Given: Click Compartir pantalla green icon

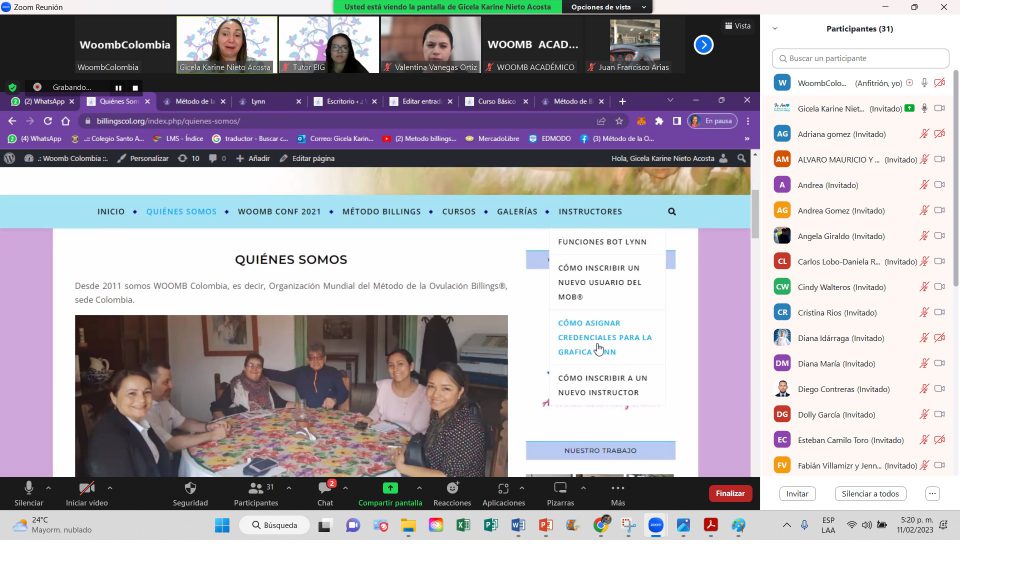Looking at the screenshot, I should [x=390, y=488].
